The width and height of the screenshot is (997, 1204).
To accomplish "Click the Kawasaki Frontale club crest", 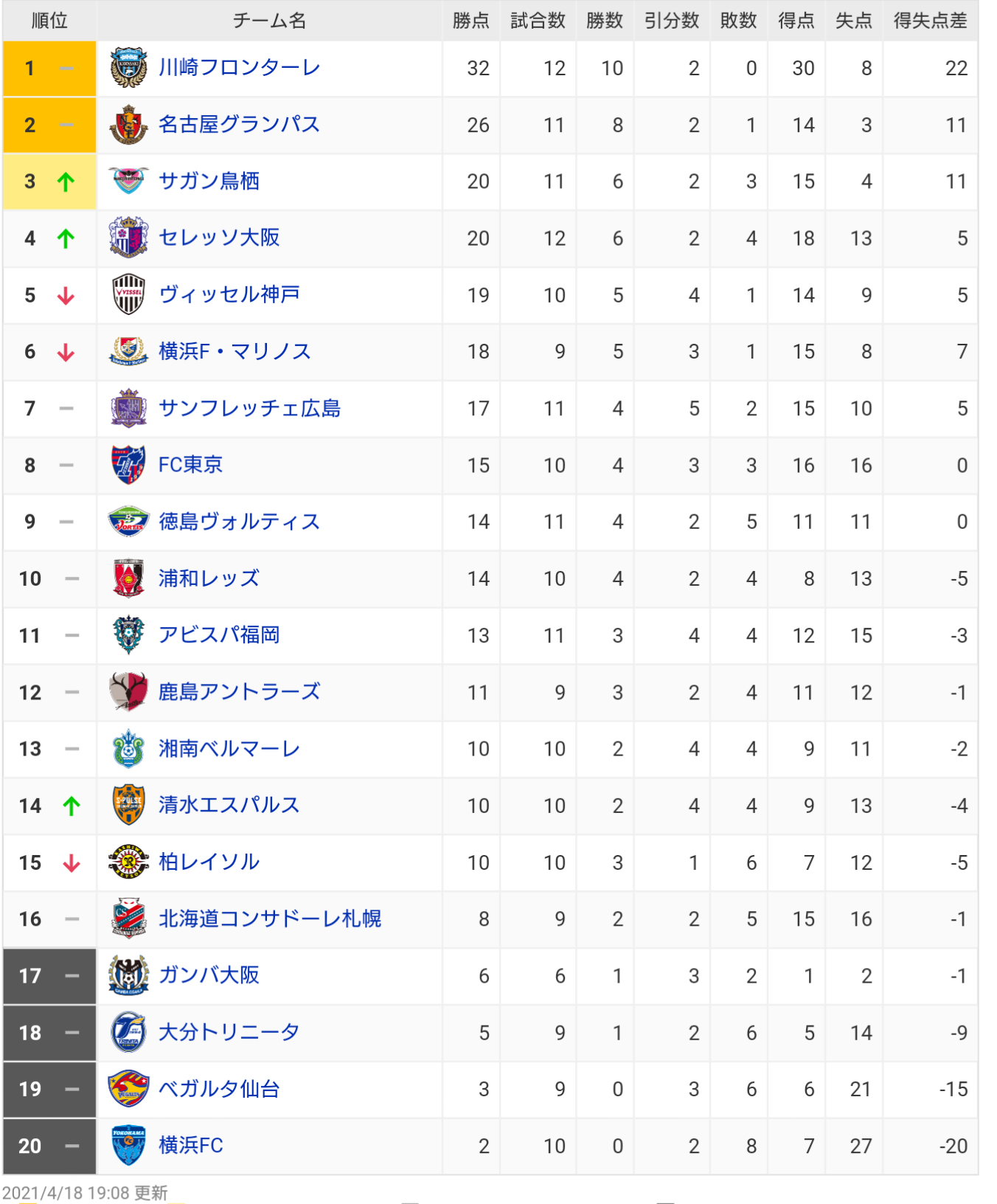I will pyautogui.click(x=128, y=68).
